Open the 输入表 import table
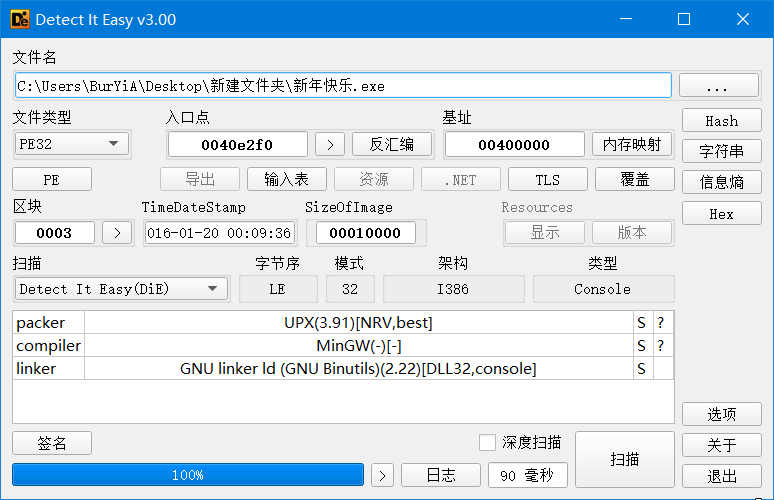 point(287,179)
